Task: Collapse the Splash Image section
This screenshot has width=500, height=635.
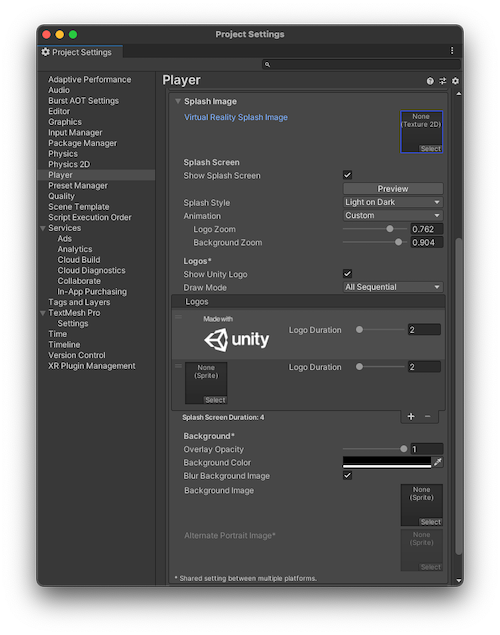Action: (178, 101)
